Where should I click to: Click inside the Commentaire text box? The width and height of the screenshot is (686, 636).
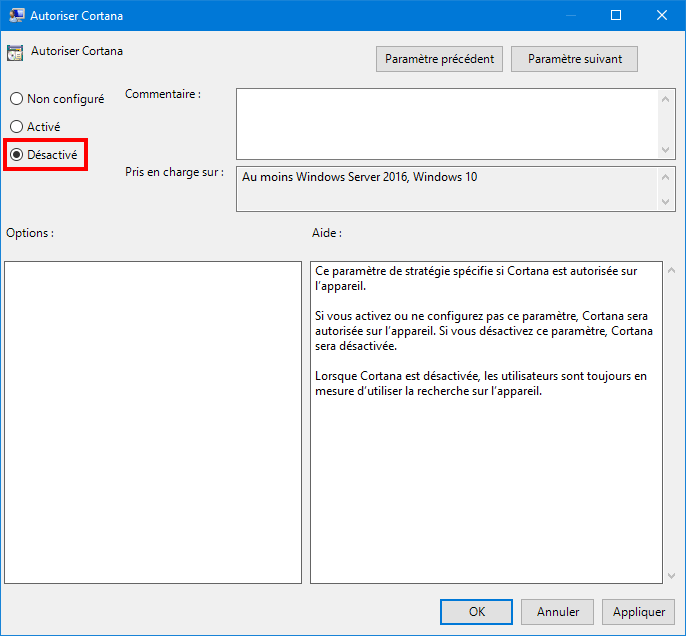447,124
